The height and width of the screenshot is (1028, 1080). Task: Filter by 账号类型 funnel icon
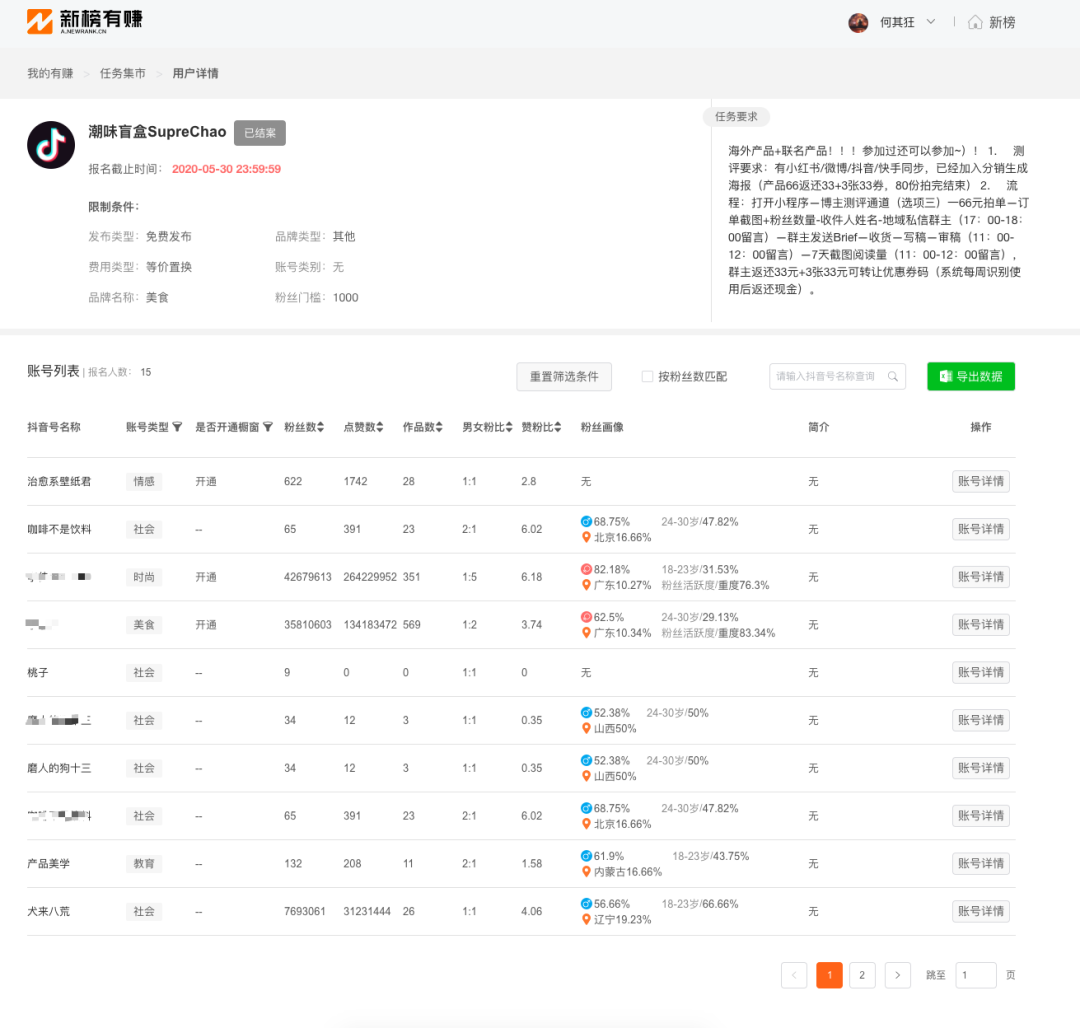pos(177,427)
